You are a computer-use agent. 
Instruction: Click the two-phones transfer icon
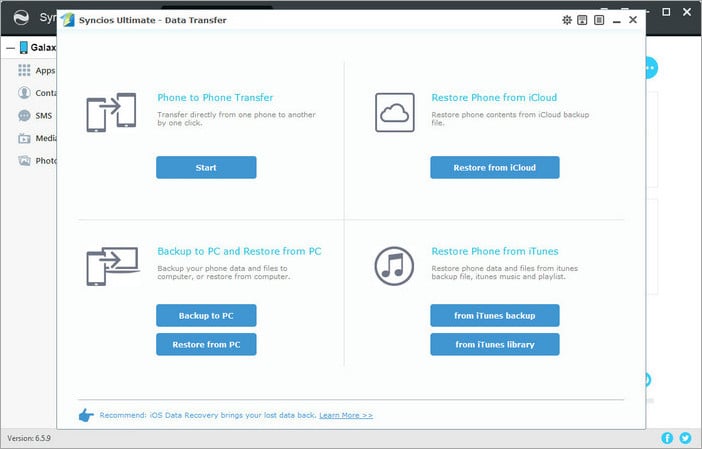pos(111,112)
